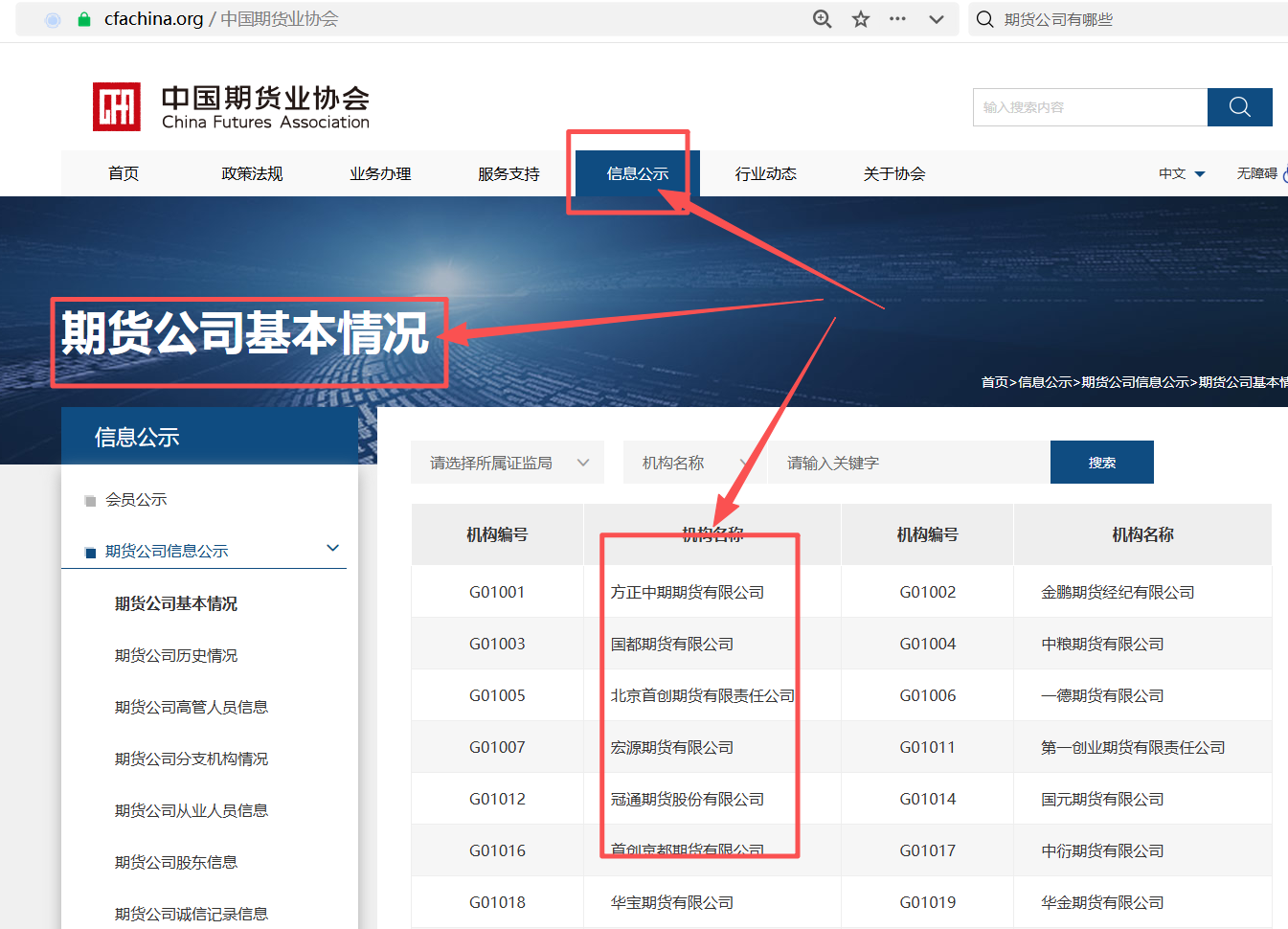Open 金鹏期货经纪有限公司 company entry
Screen dimensions: 1288x929
(x=1118, y=592)
